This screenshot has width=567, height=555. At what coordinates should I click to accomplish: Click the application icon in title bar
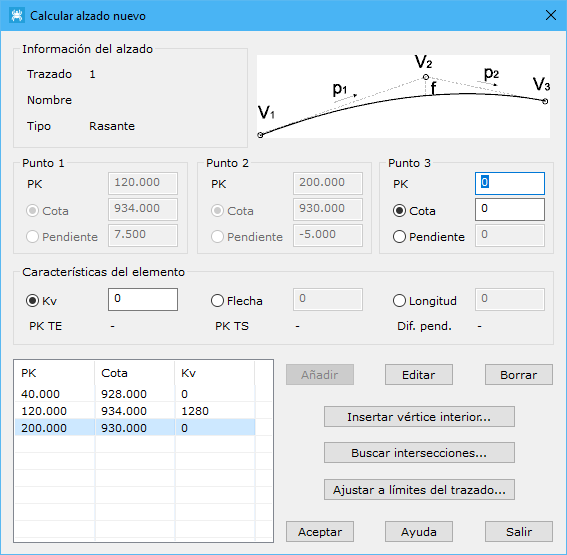pyautogui.click(x=17, y=16)
